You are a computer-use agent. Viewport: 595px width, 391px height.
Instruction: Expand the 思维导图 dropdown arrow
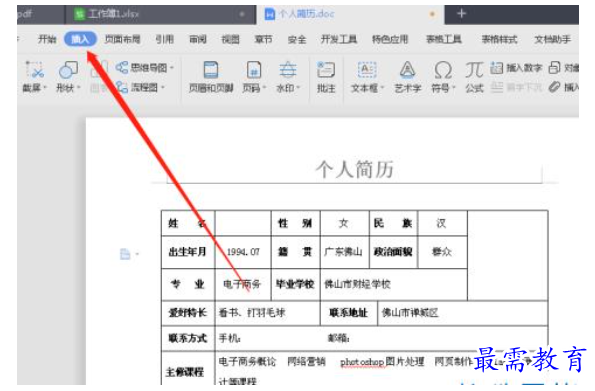click(172, 68)
